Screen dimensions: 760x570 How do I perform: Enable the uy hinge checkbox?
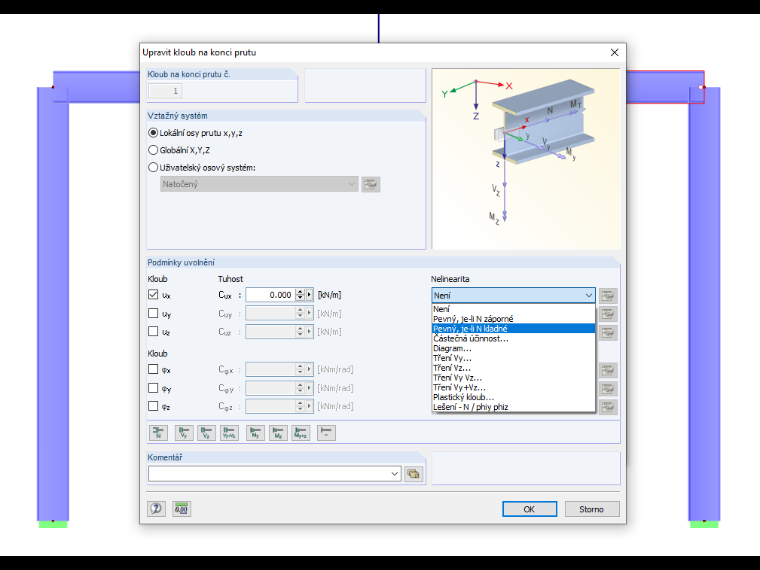153,313
